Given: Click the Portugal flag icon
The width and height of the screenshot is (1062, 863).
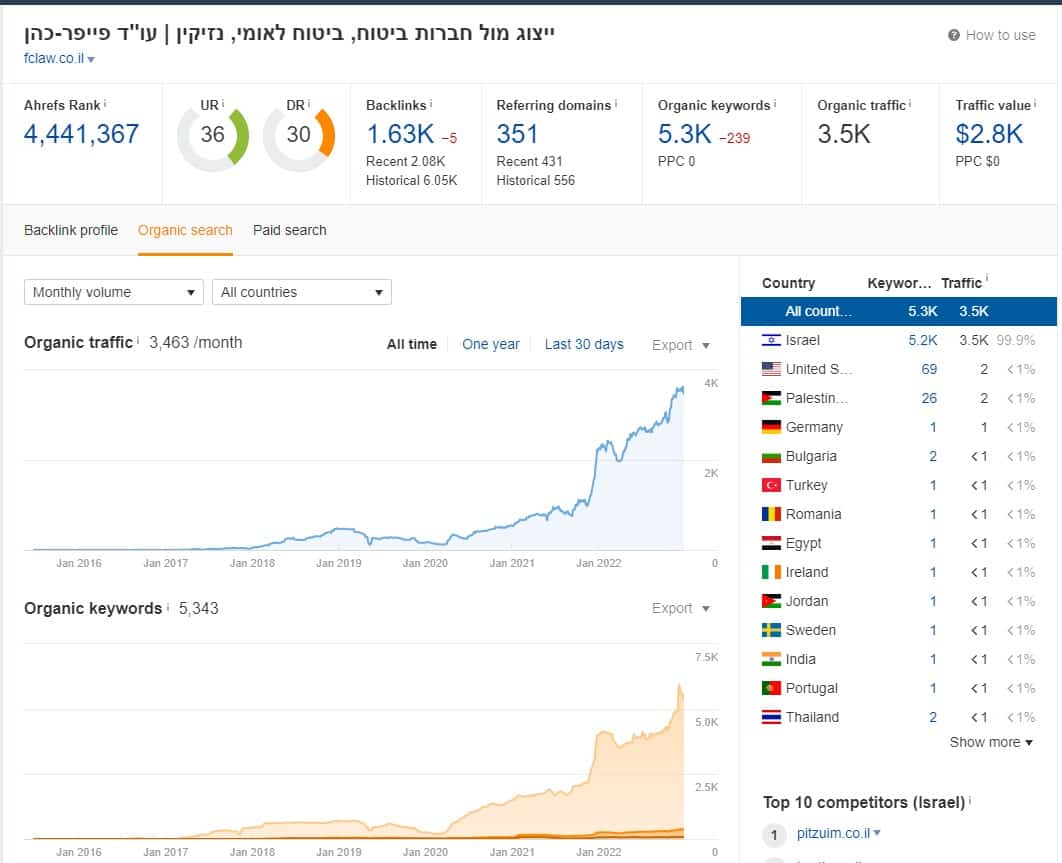Looking at the screenshot, I should click(771, 688).
